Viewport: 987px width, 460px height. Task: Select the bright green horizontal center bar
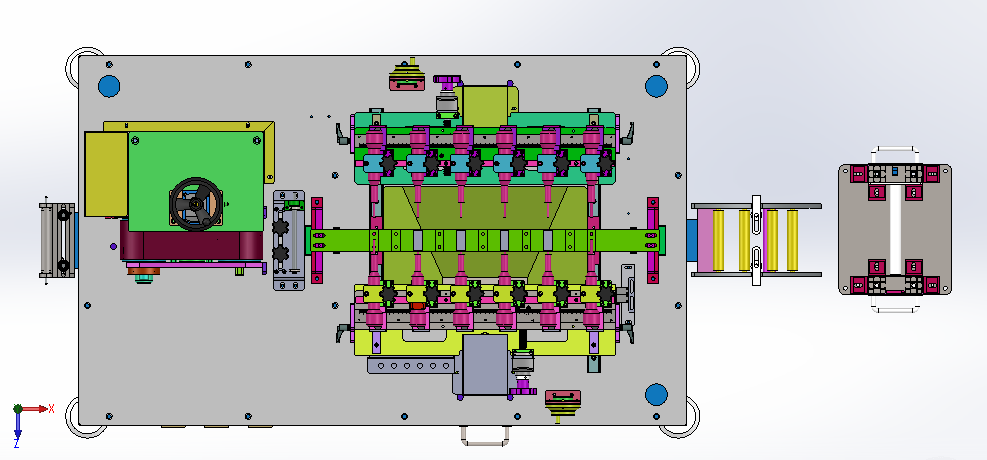tap(485, 241)
